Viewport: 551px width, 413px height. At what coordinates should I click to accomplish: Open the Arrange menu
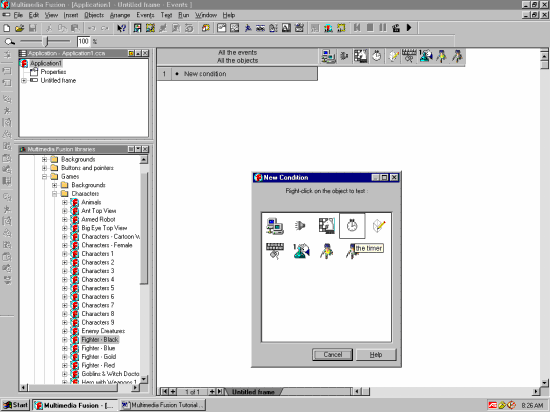point(120,15)
